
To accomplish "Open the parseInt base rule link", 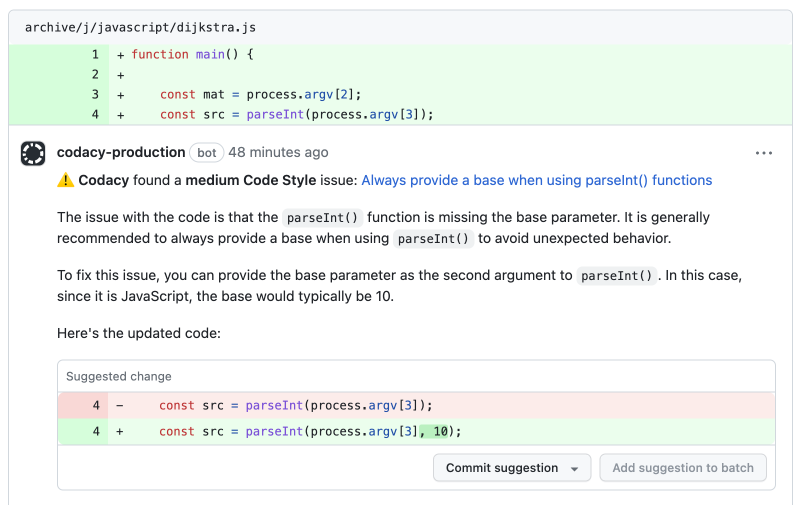I will (x=536, y=181).
